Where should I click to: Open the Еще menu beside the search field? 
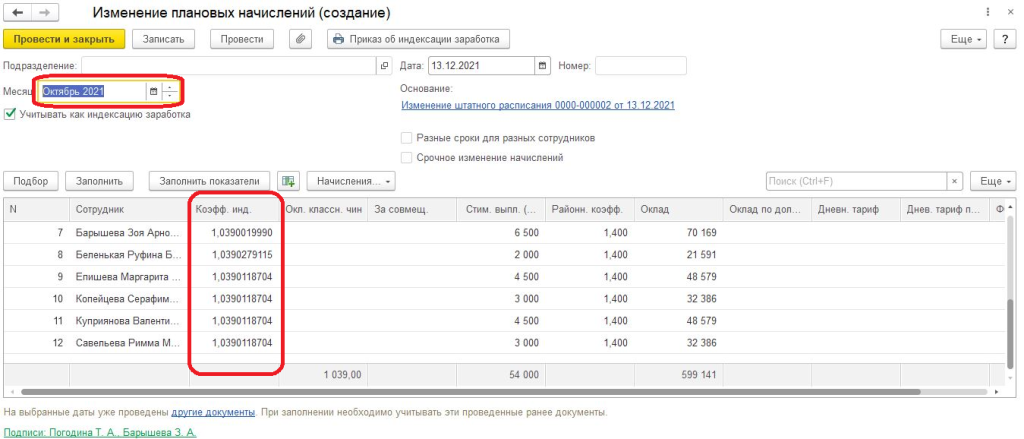click(x=994, y=182)
